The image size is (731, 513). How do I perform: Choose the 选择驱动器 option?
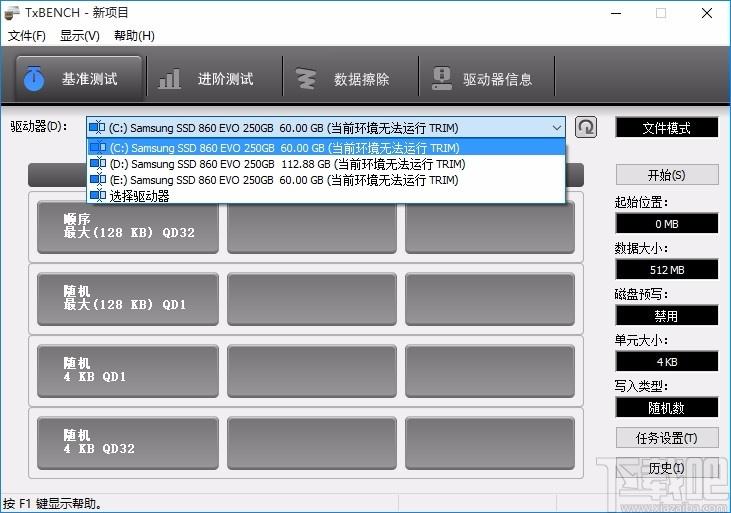pos(326,195)
